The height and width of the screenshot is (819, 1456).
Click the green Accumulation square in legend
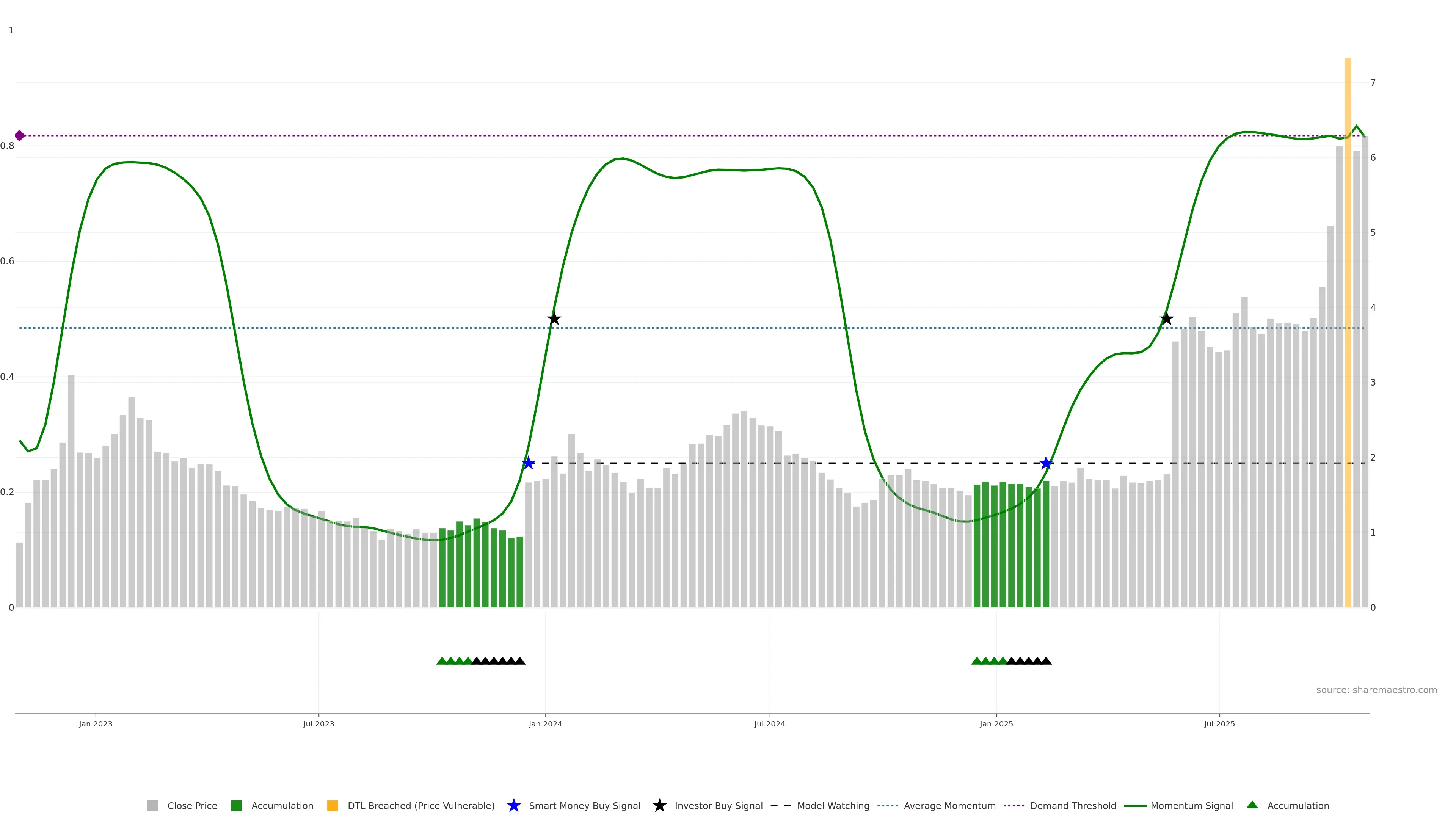[x=236, y=805]
